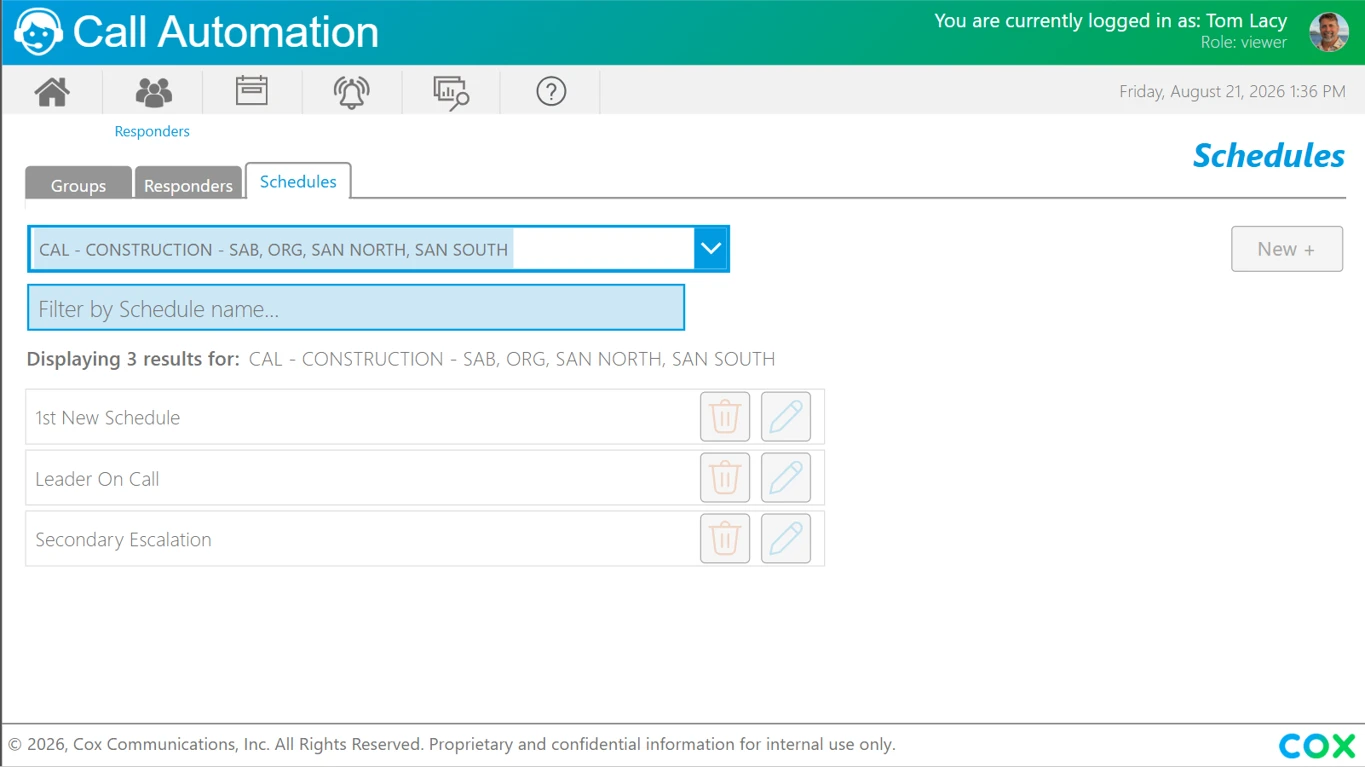1365x767 pixels.
Task: Open the CAL - CONSTRUCTION group selector
Action: pyautogui.click(x=378, y=249)
